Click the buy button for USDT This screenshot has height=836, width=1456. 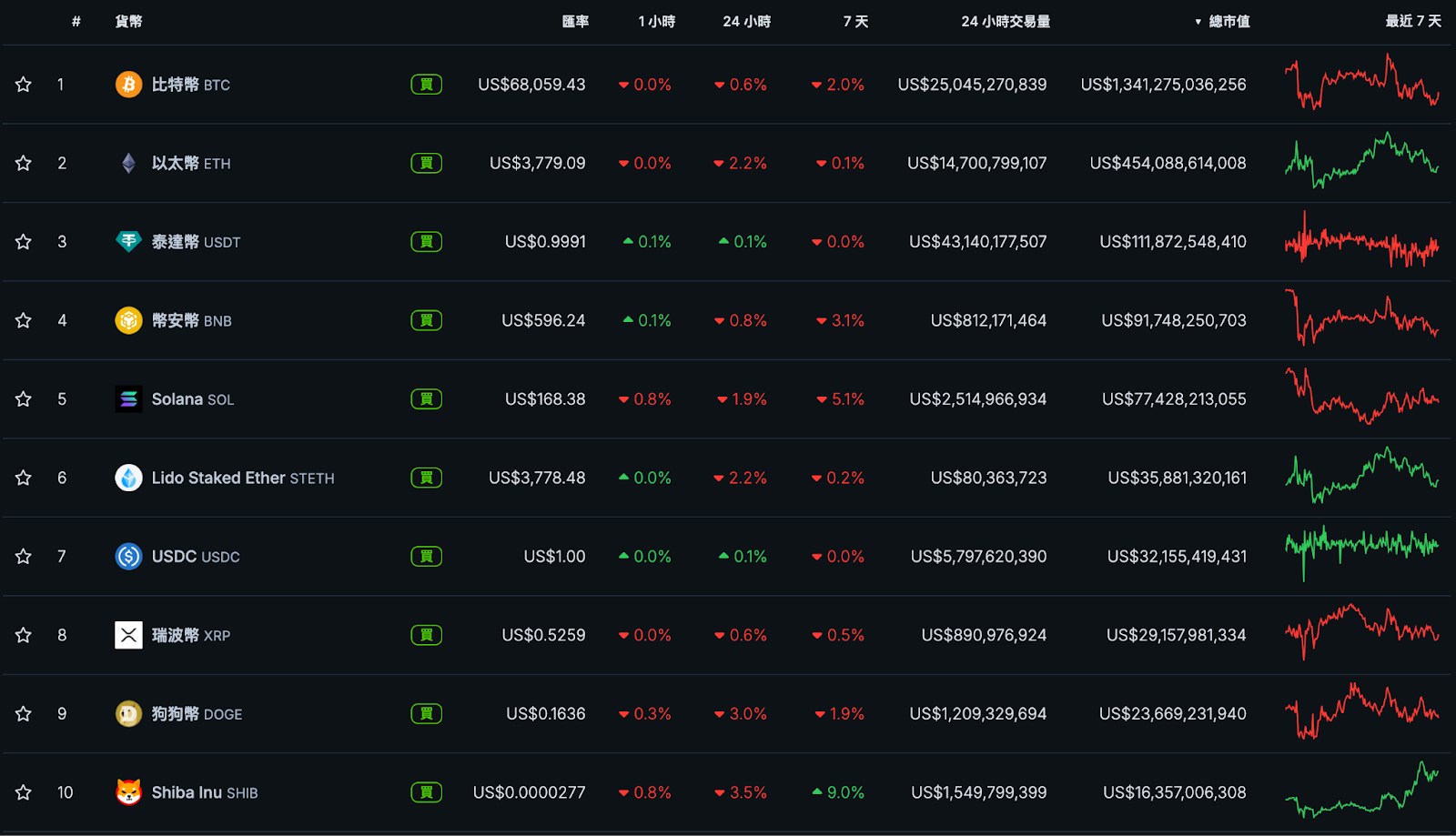pyautogui.click(x=427, y=242)
